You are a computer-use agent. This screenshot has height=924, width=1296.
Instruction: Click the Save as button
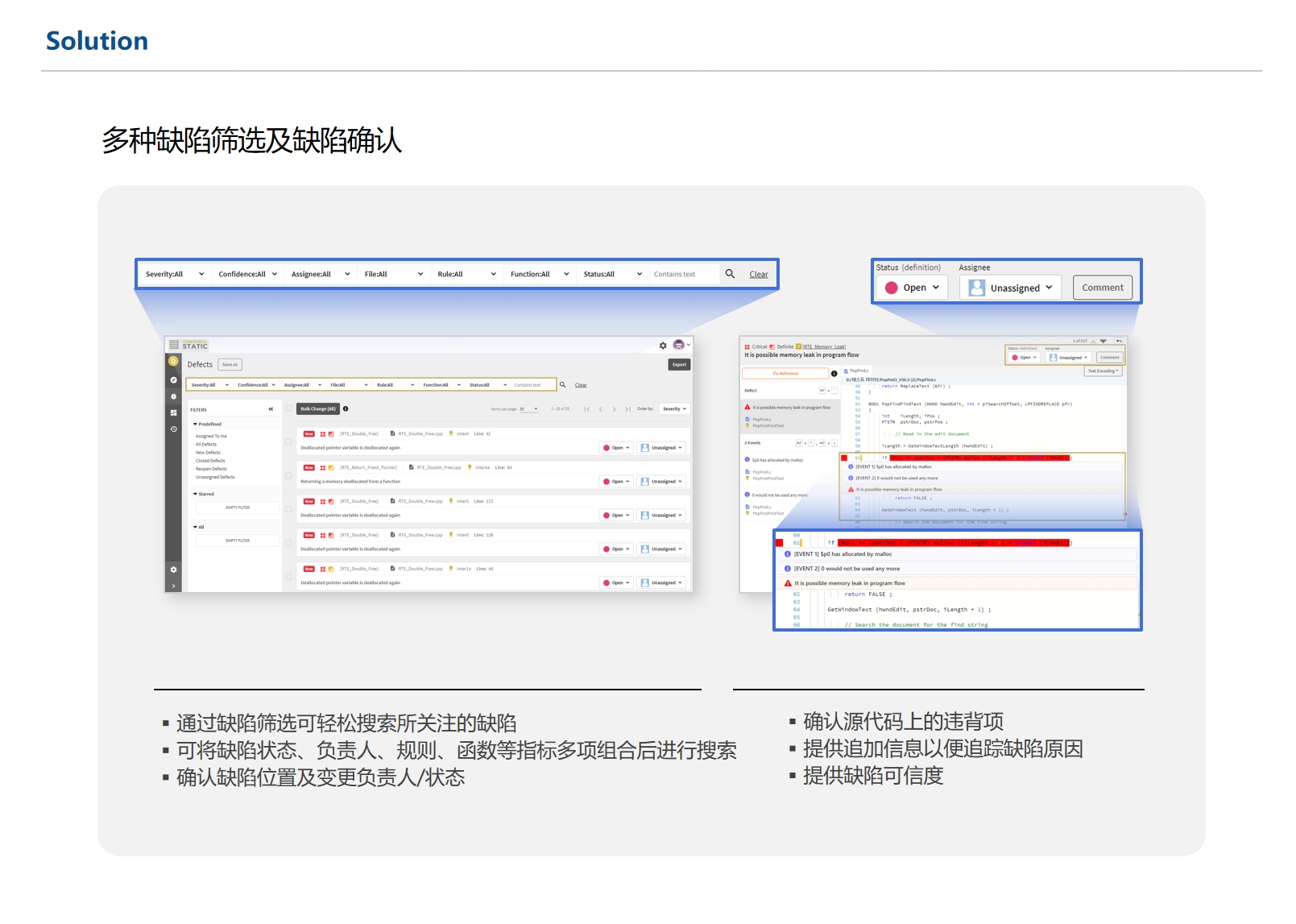coord(230,365)
